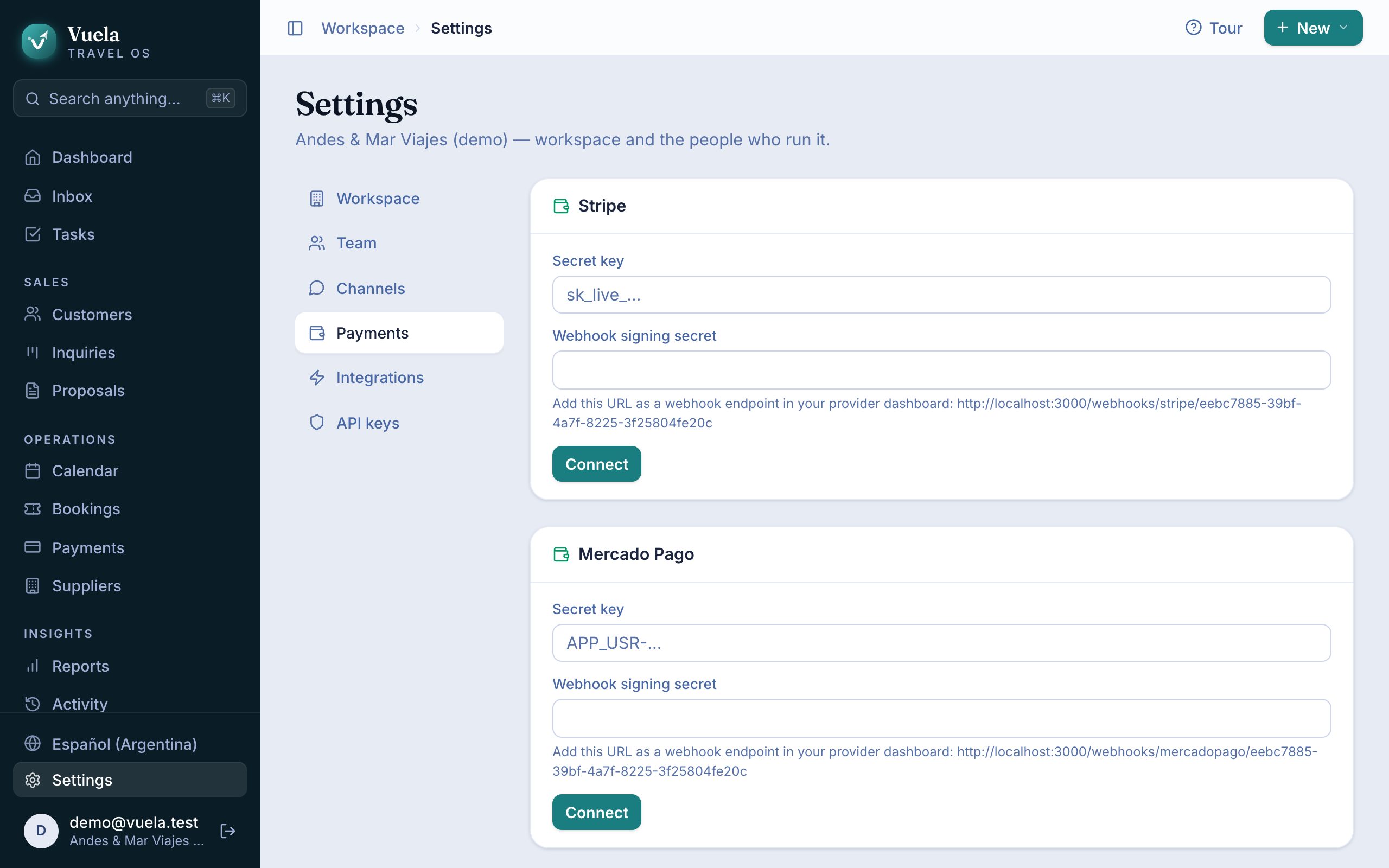1389x868 pixels.
Task: Go to Tasks in sidebar
Action: [130, 234]
